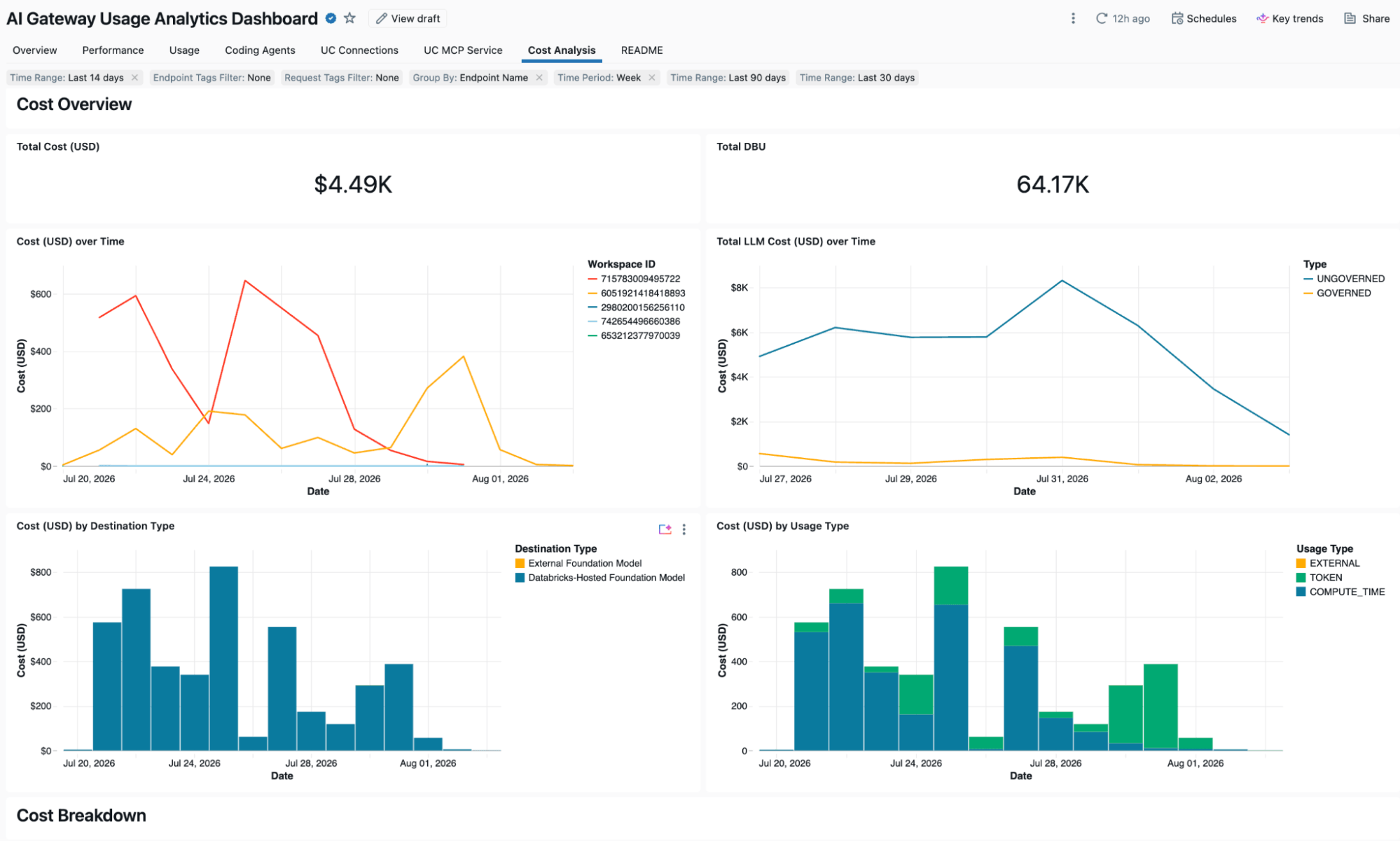Click the verified badge next to dashboard title

click(331, 18)
